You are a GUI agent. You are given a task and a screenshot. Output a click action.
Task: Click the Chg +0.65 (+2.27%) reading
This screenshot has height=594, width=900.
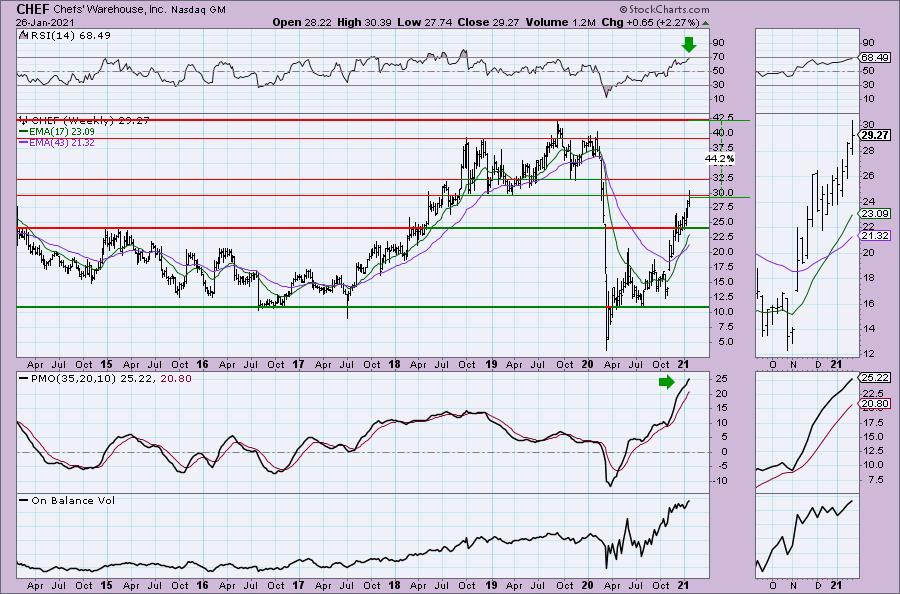point(650,22)
